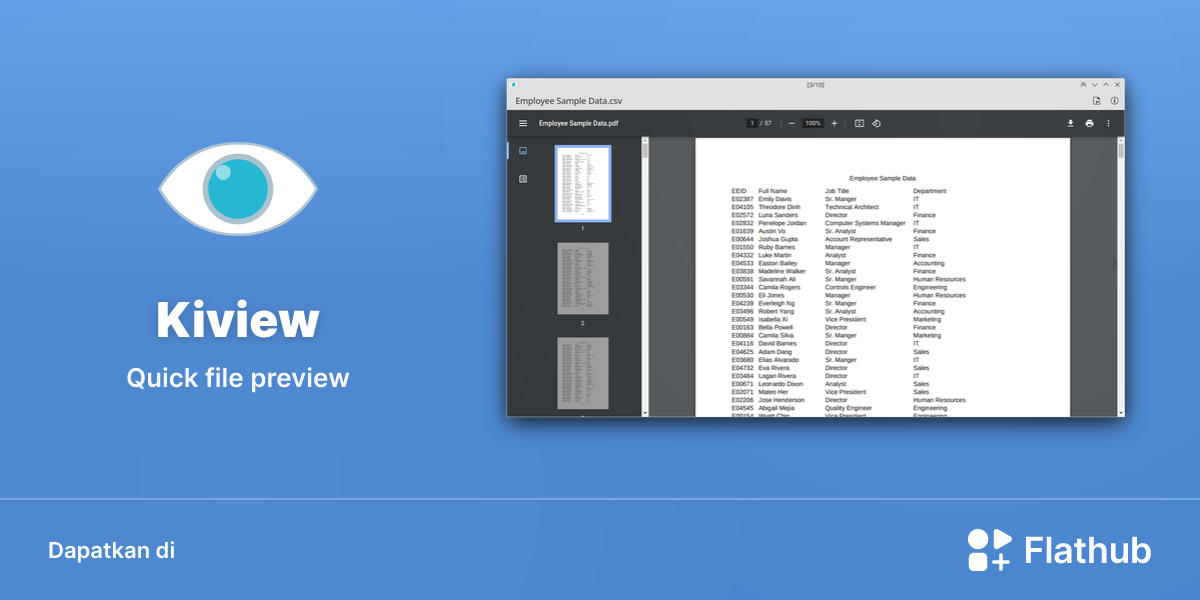This screenshot has height=600, width=1200.
Task: Zoom out with the minus button
Action: (792, 123)
